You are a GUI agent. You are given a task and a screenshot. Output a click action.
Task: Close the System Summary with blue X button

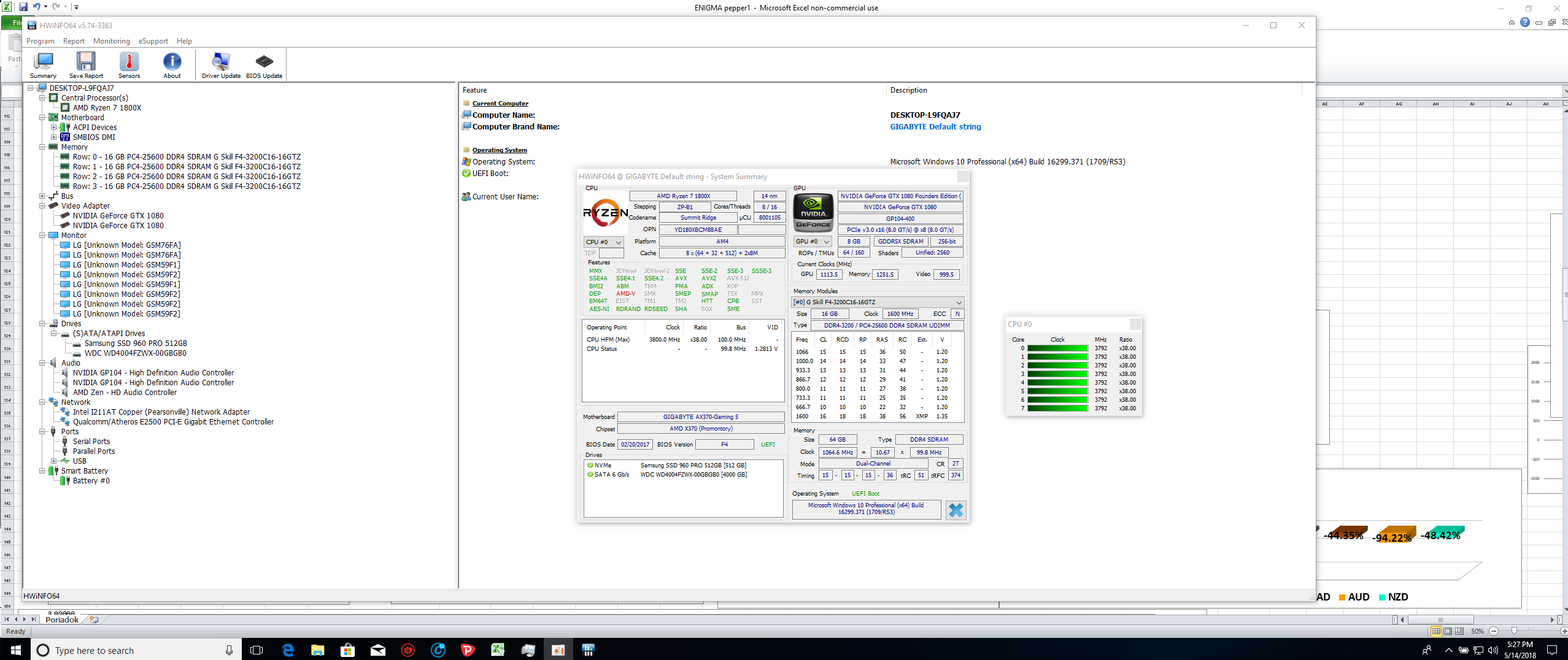pyautogui.click(x=956, y=510)
